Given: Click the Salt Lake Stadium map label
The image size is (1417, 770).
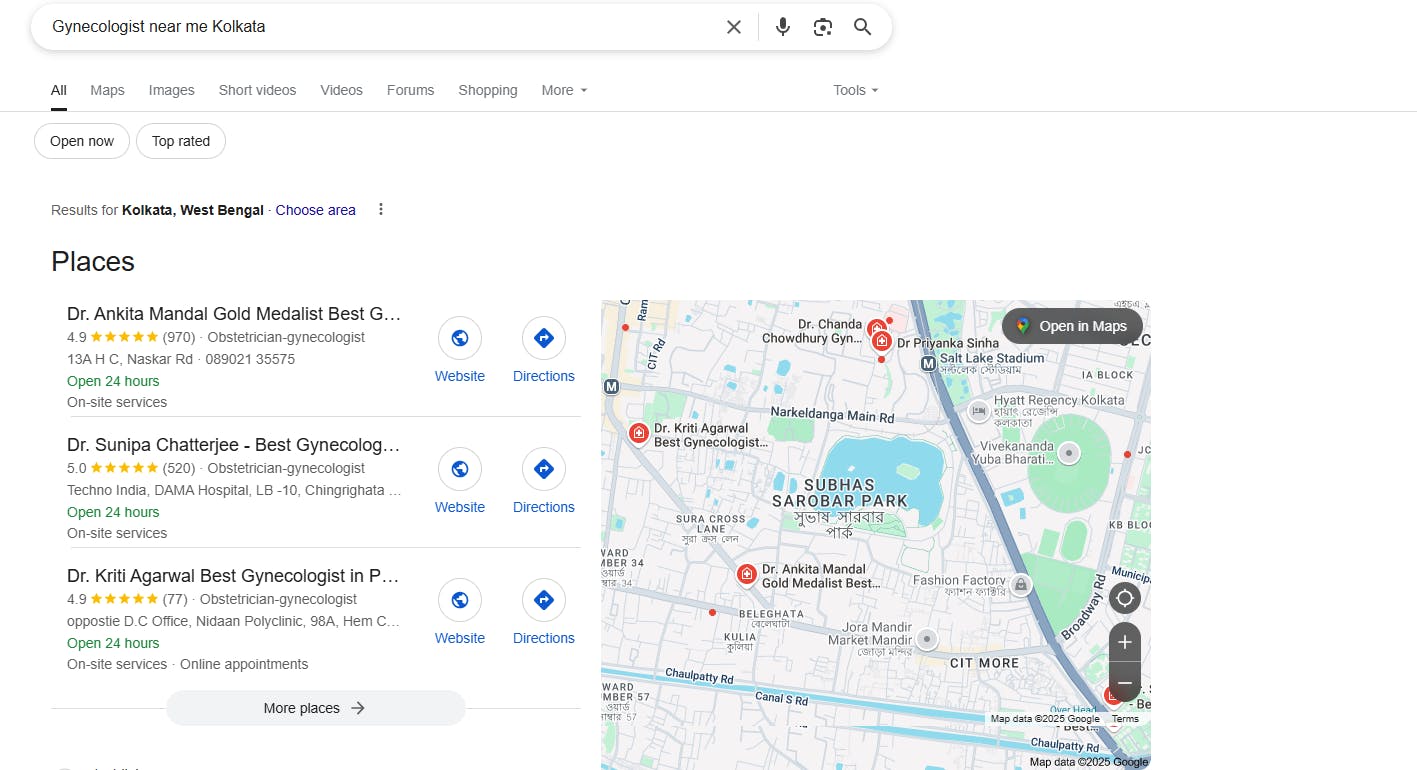Looking at the screenshot, I should click(992, 363).
